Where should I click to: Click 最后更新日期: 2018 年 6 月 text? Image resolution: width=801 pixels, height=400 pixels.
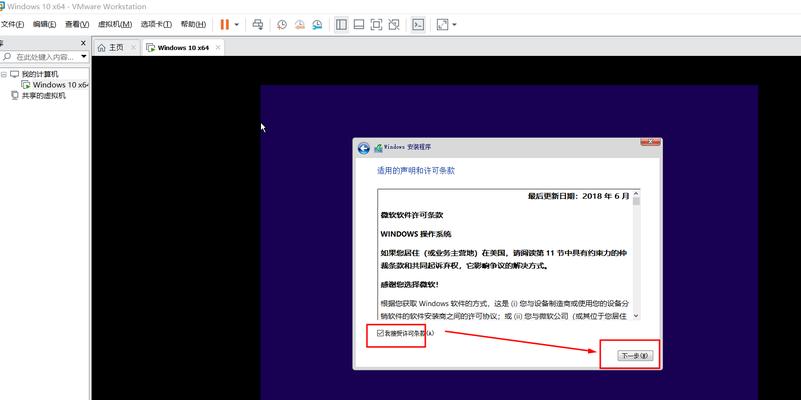(579, 196)
